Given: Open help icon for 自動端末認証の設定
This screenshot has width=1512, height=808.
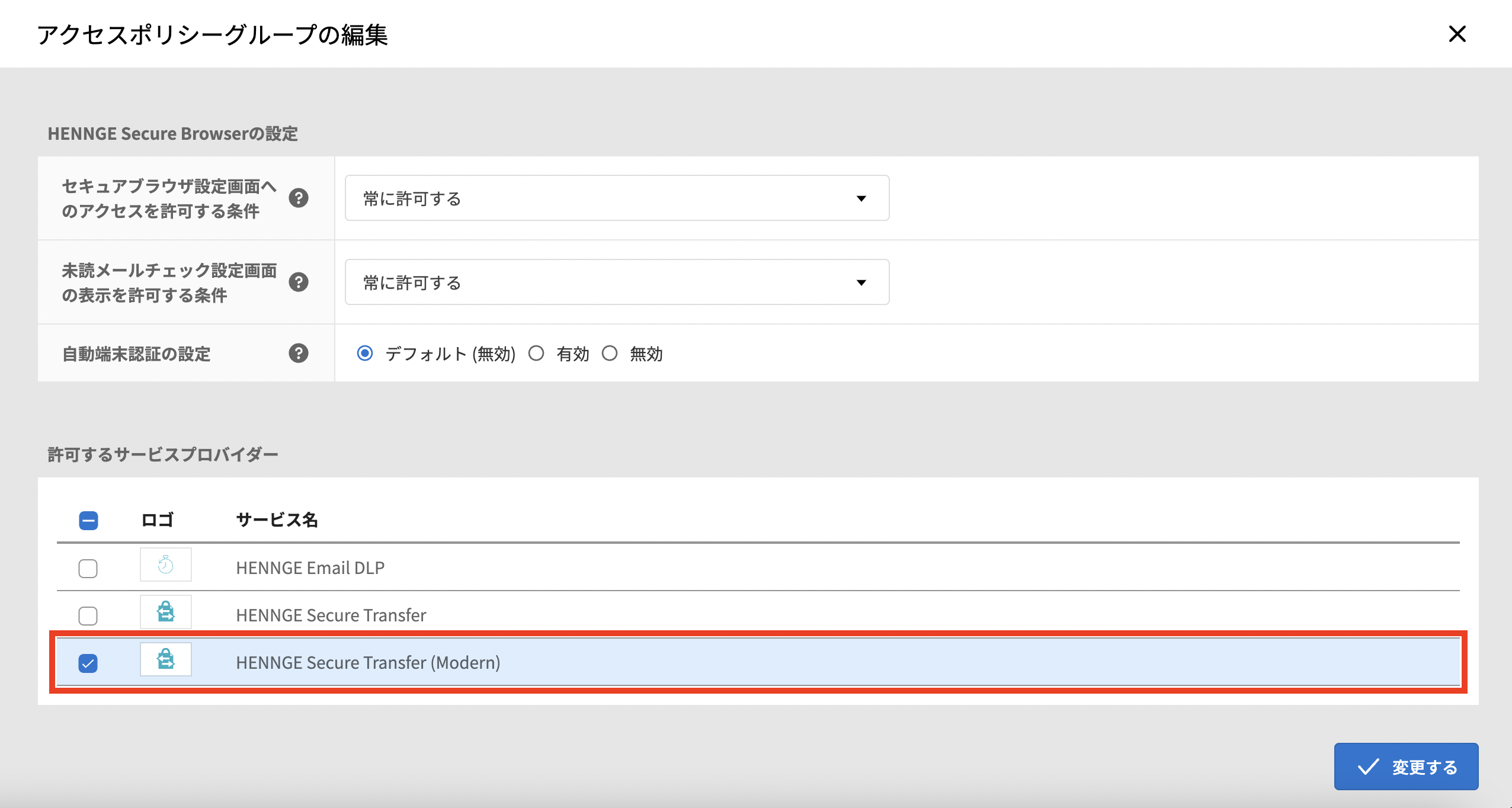Looking at the screenshot, I should click(299, 353).
